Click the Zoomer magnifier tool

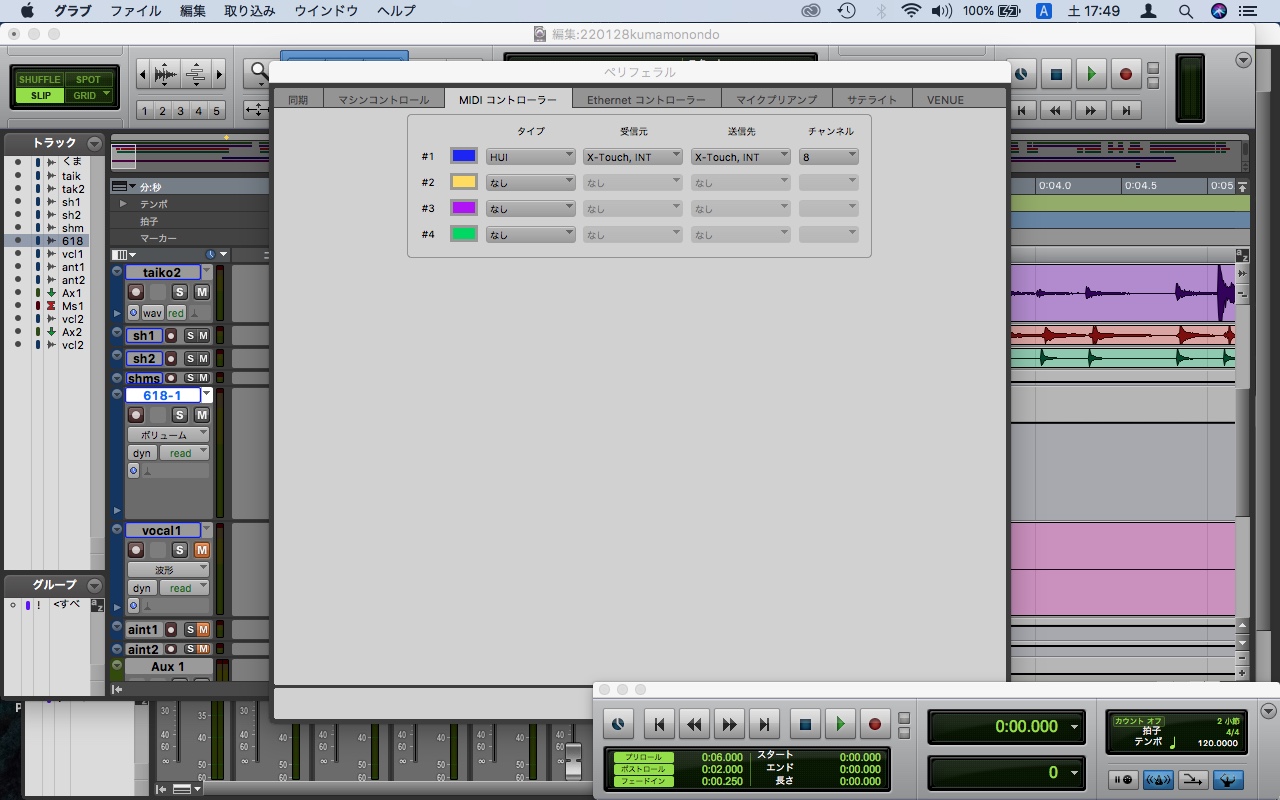pyautogui.click(x=258, y=72)
